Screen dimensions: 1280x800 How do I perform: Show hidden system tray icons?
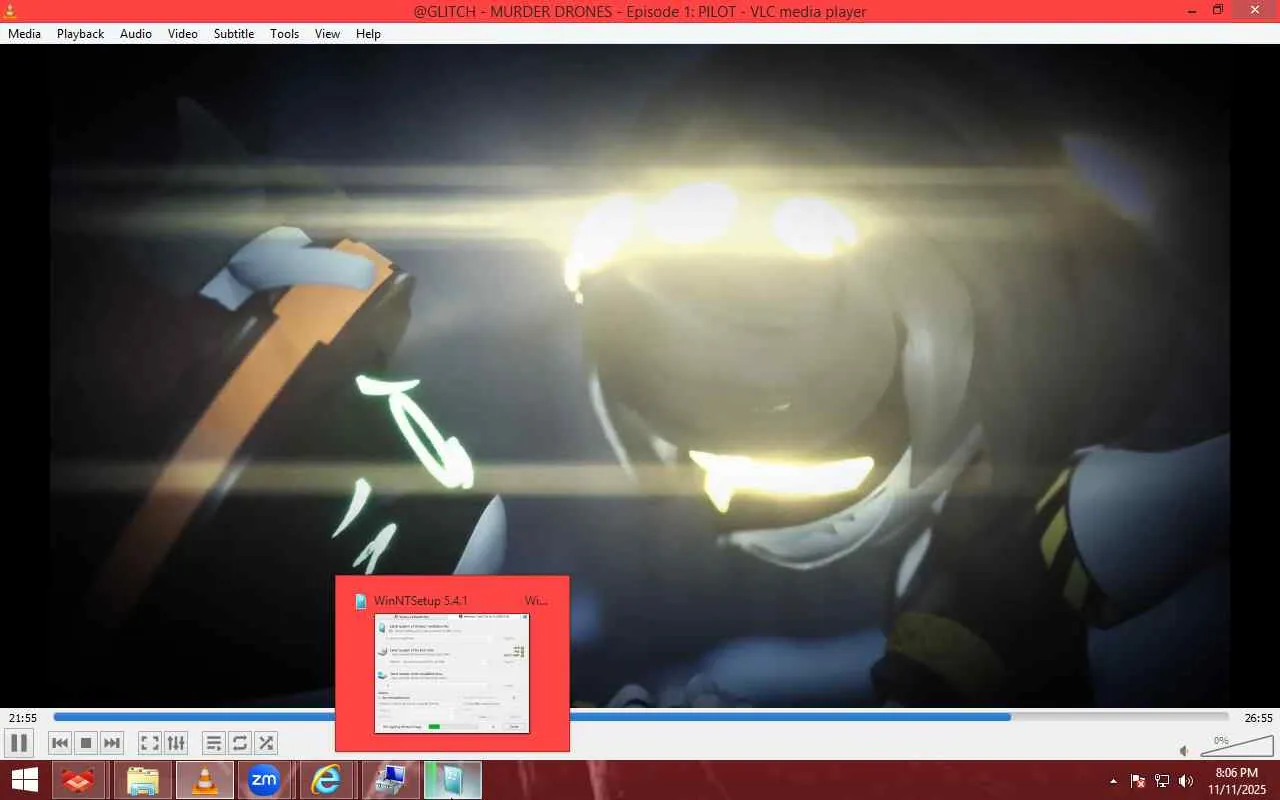(x=1113, y=781)
